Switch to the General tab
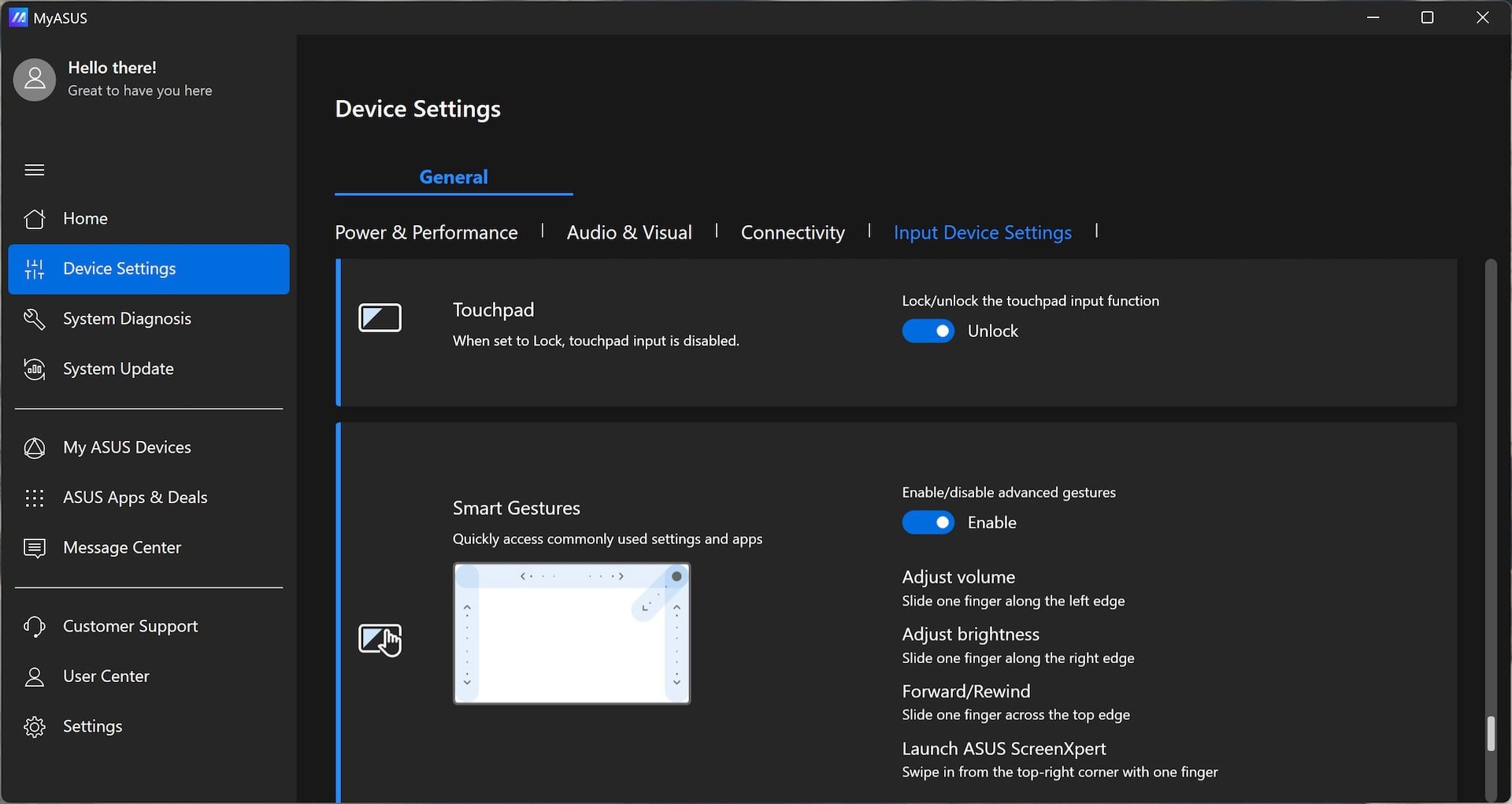This screenshot has width=1512, height=804. [x=454, y=177]
